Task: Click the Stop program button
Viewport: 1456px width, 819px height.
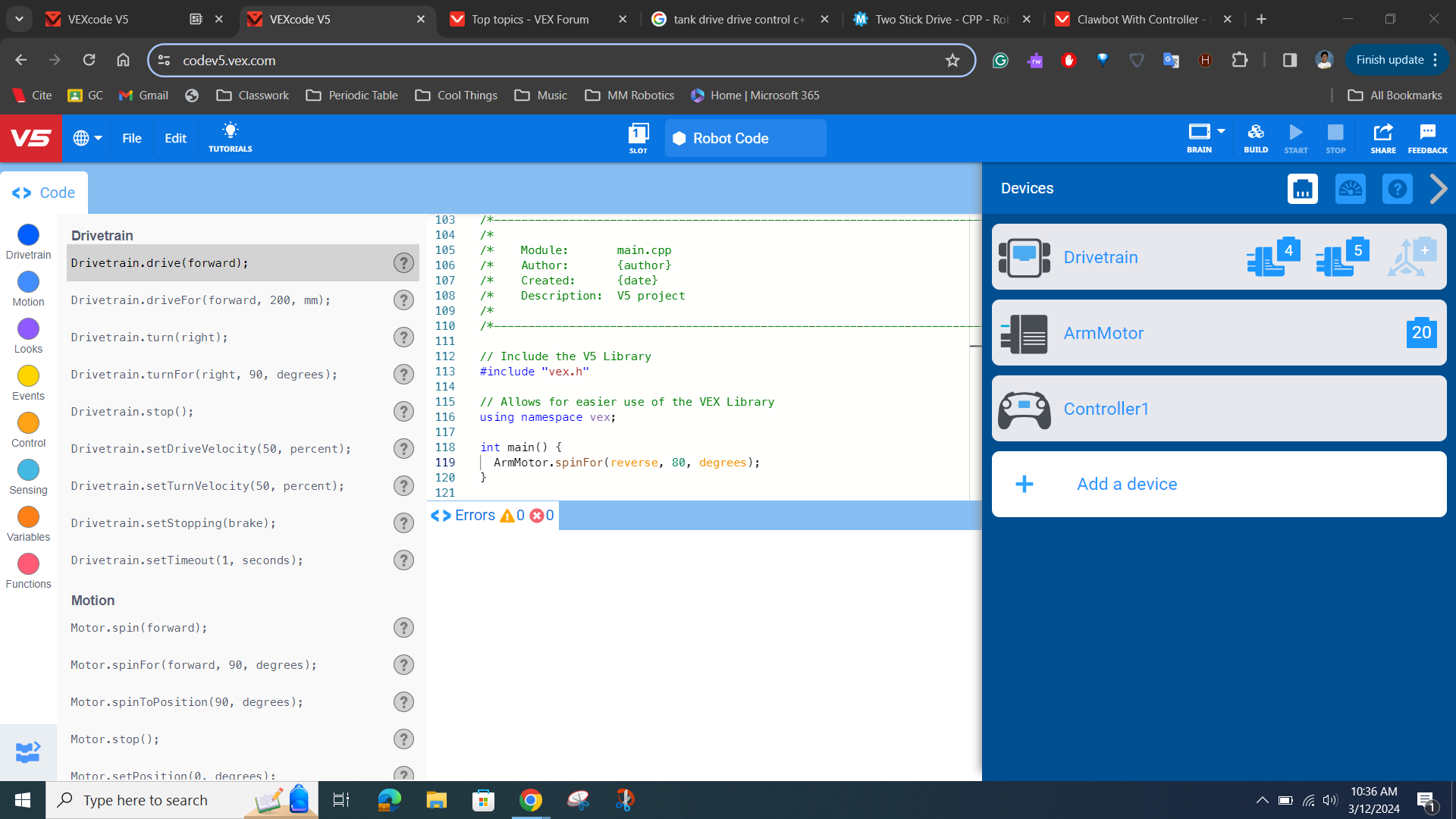Action: [x=1335, y=137]
